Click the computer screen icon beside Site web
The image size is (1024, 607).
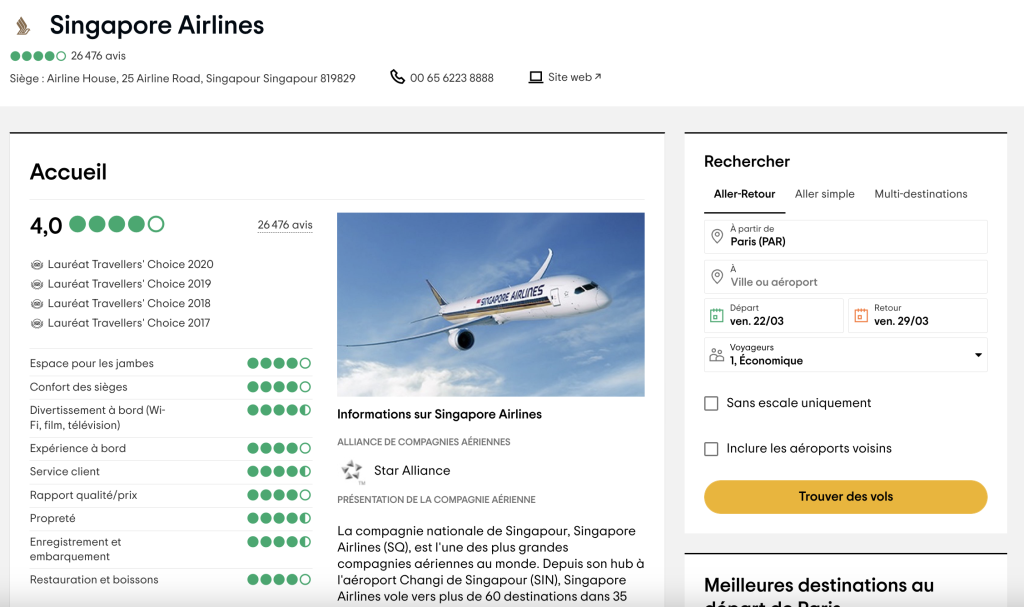coord(536,77)
